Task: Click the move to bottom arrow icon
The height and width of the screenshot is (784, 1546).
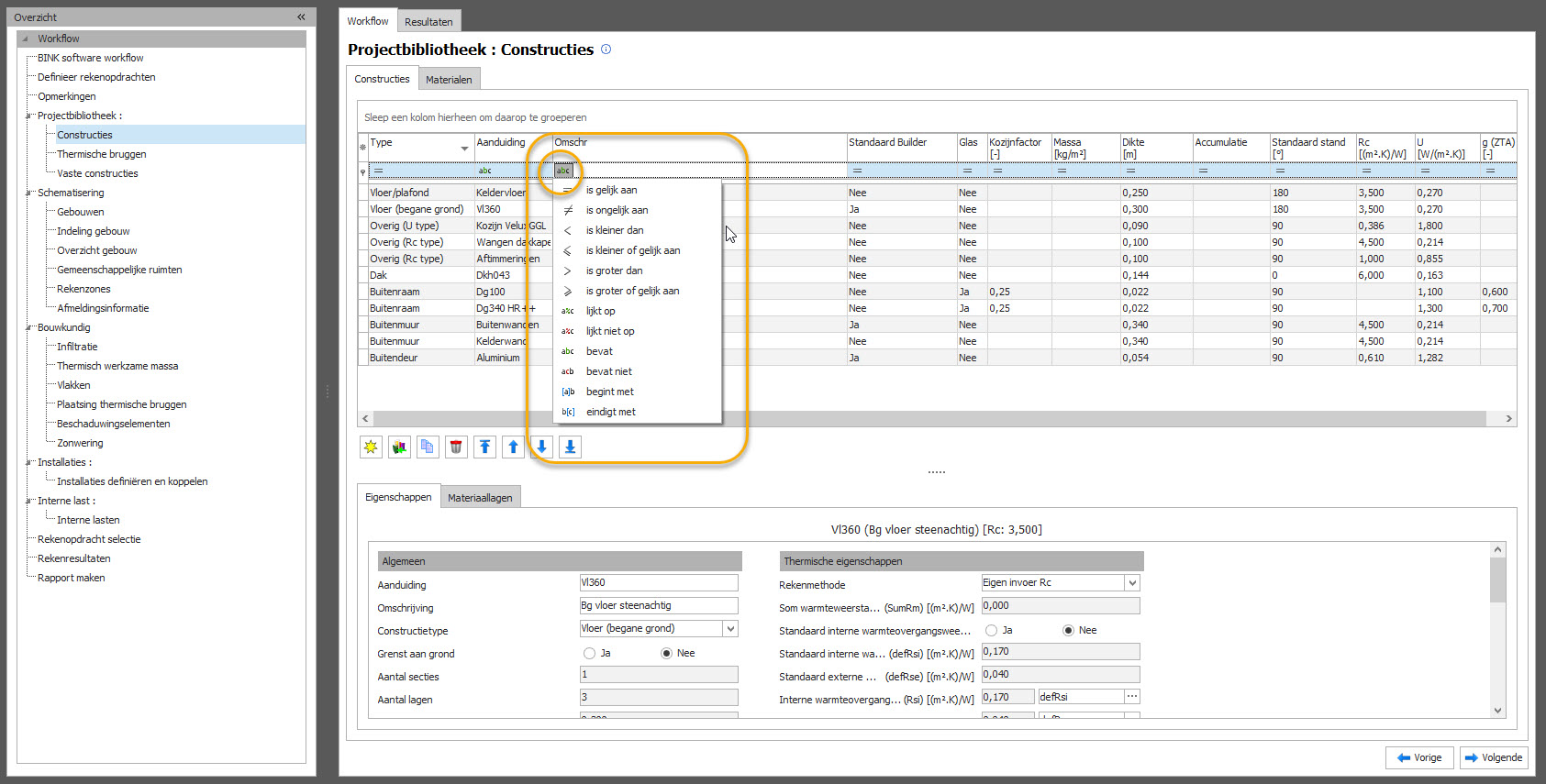Action: click(x=570, y=447)
